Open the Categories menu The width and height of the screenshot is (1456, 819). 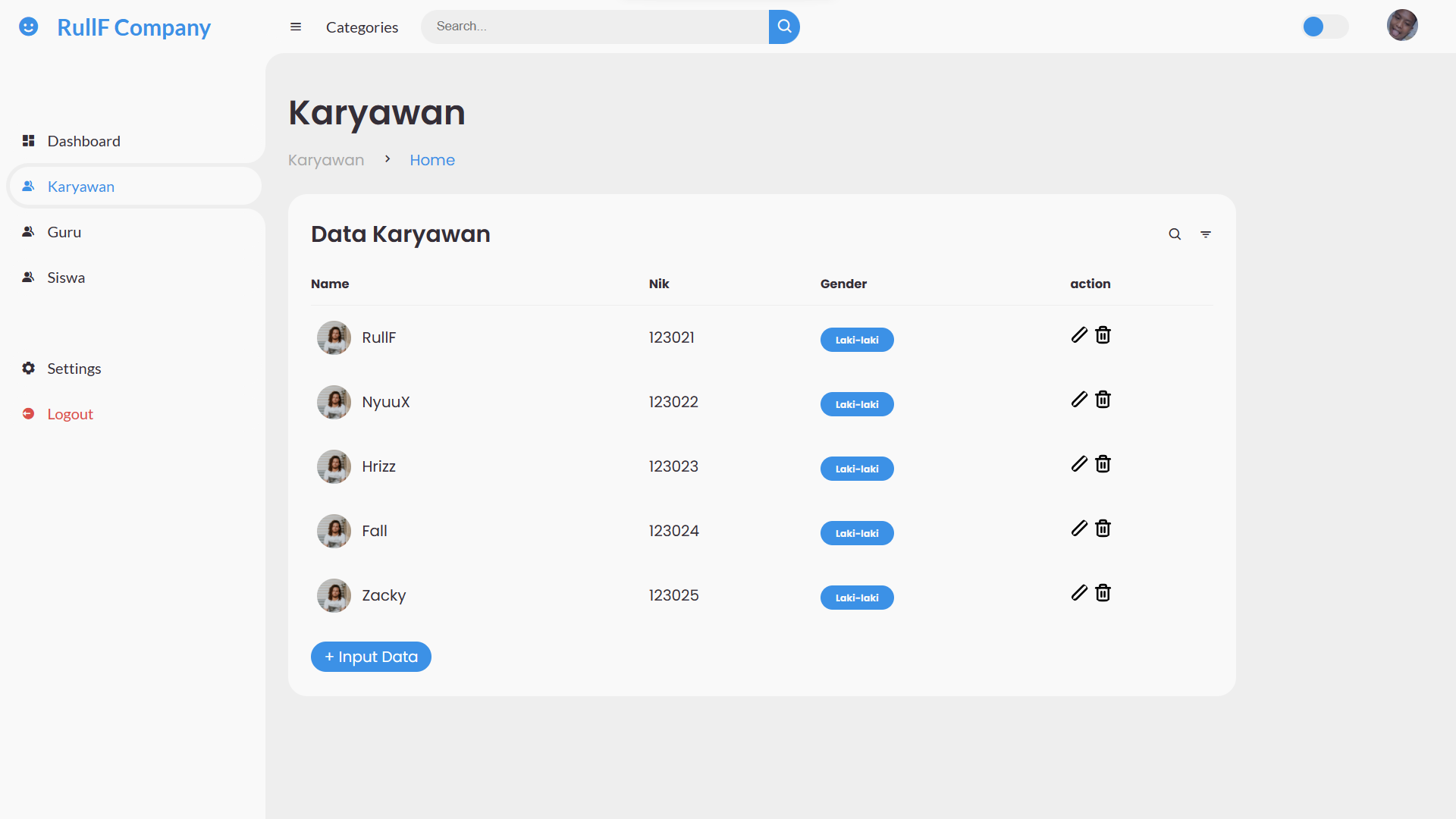[x=362, y=27]
